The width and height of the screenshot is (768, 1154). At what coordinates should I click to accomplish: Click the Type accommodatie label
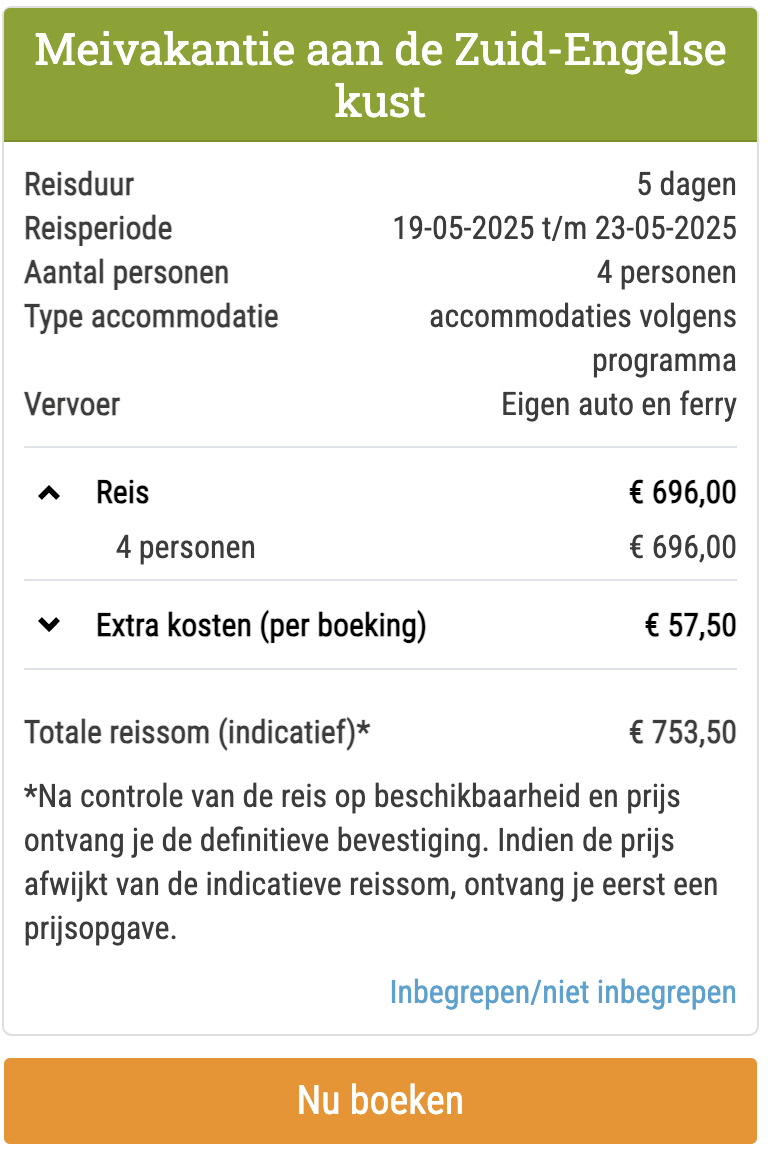[151, 317]
